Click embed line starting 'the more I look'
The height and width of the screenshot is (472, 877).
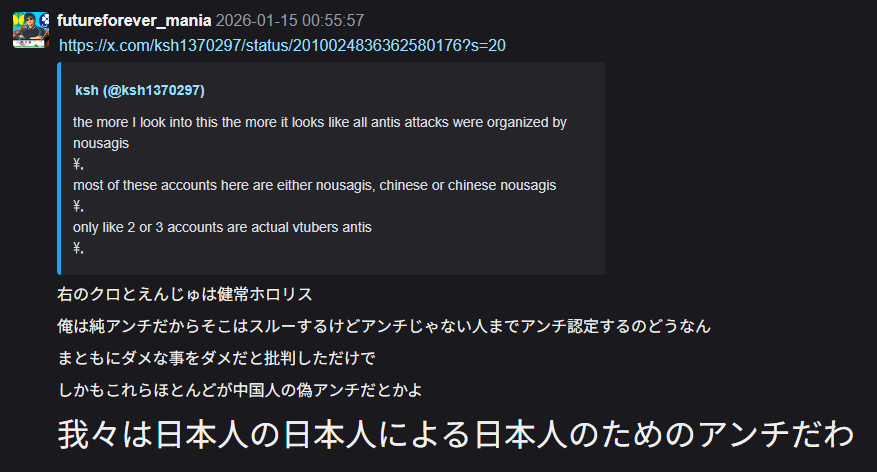click(319, 122)
